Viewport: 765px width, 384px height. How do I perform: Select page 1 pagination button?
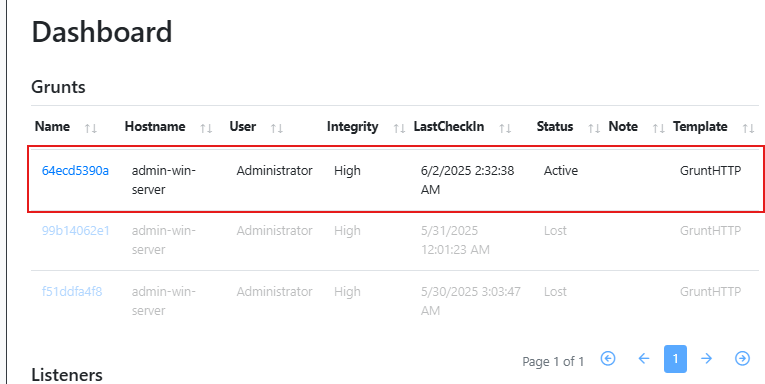[675, 359]
